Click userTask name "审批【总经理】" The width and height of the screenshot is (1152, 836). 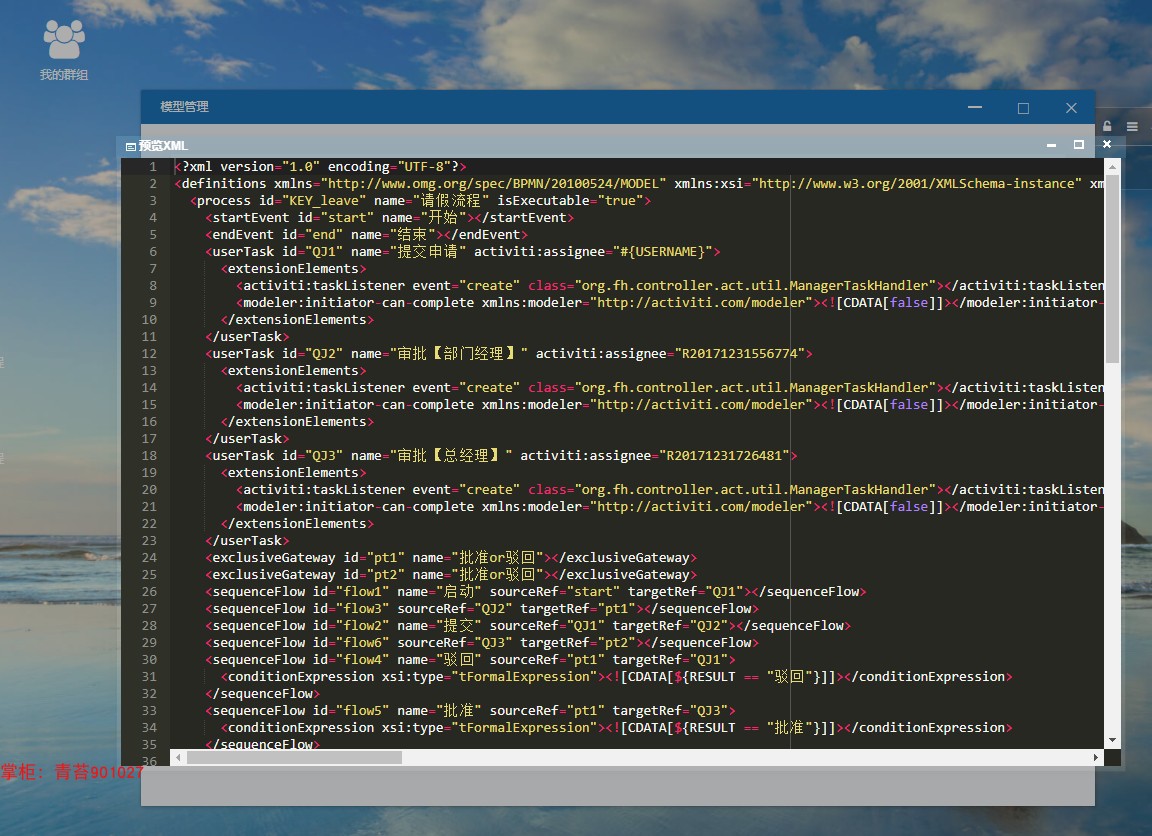(x=451, y=455)
